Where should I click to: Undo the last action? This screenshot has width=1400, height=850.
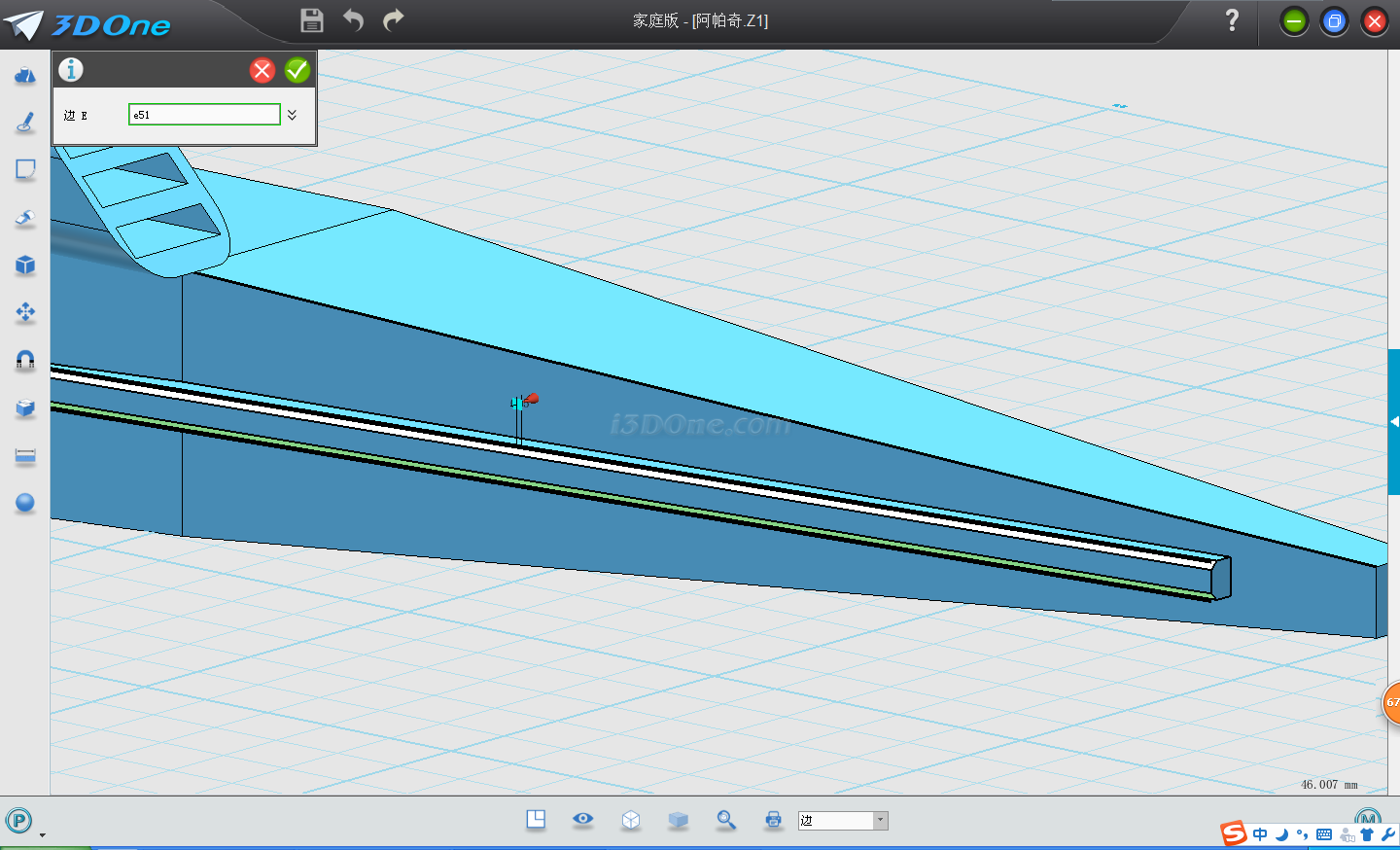353,20
